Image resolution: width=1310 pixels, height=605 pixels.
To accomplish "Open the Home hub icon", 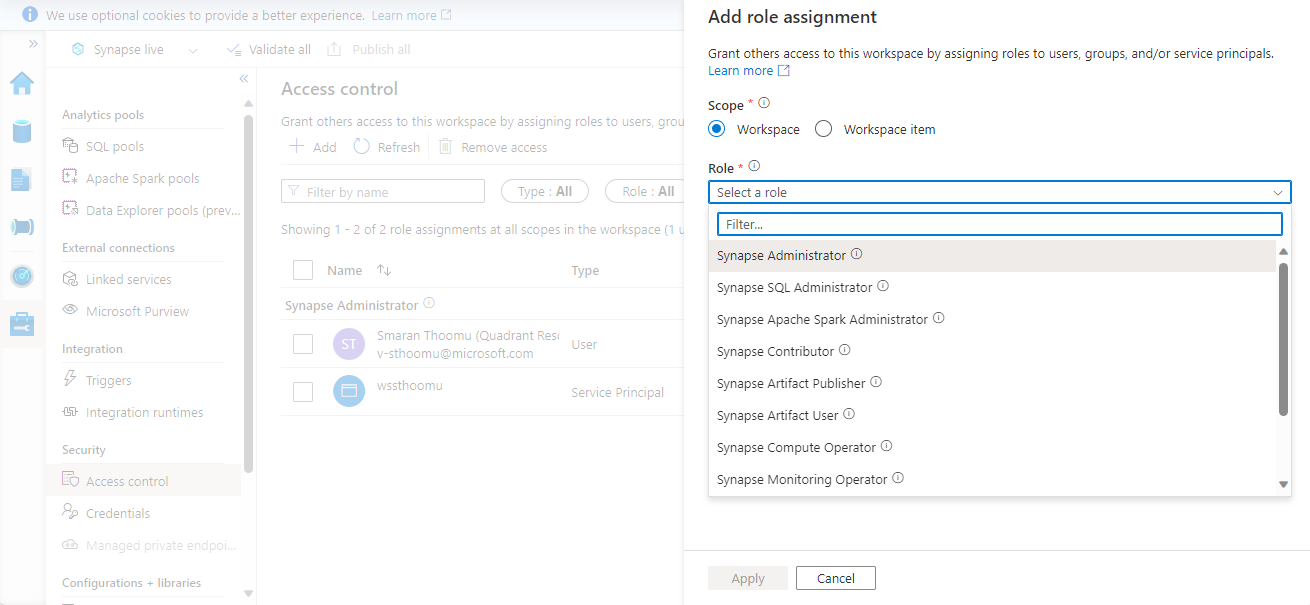I will (x=22, y=83).
